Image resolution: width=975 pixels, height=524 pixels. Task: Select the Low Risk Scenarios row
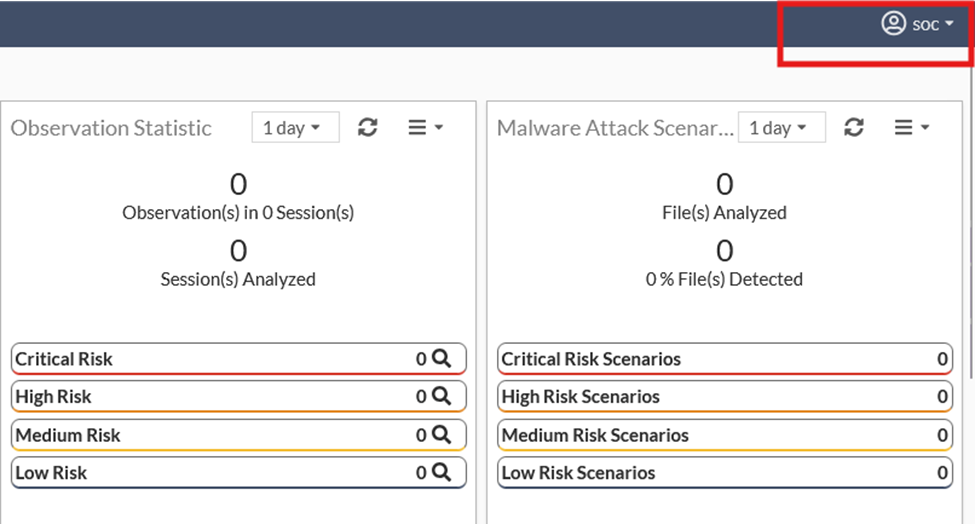[725, 472]
